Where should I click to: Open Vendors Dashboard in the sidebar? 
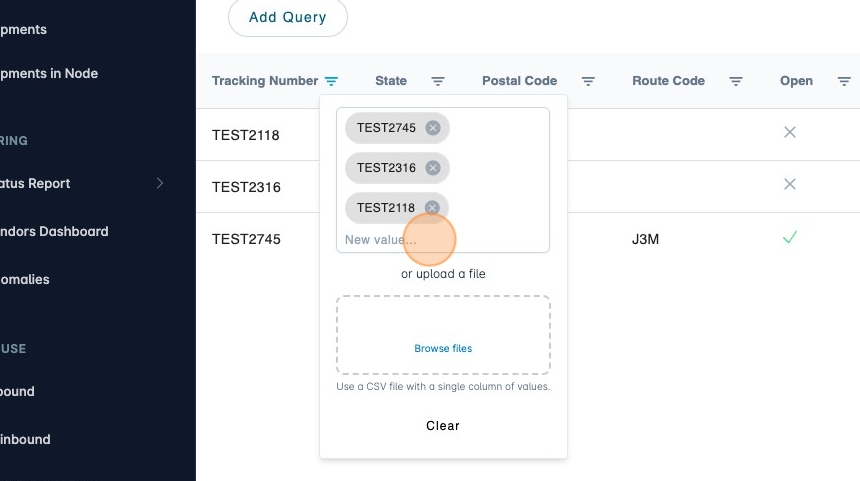pos(54,231)
